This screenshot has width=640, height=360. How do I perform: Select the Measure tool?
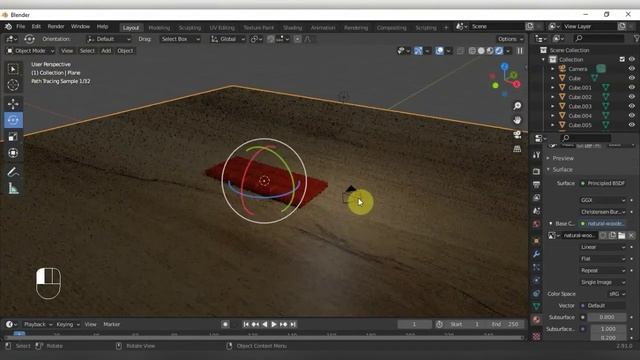coord(13,188)
